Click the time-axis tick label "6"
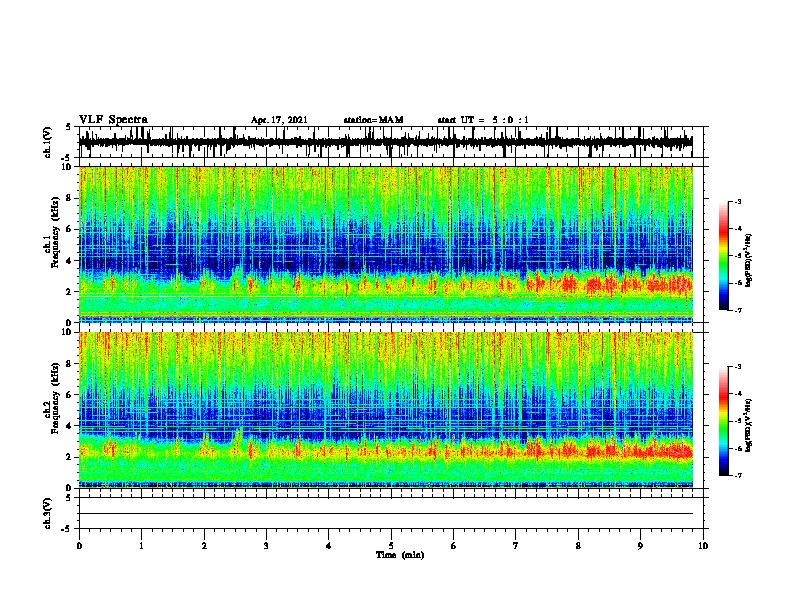 tap(454, 546)
